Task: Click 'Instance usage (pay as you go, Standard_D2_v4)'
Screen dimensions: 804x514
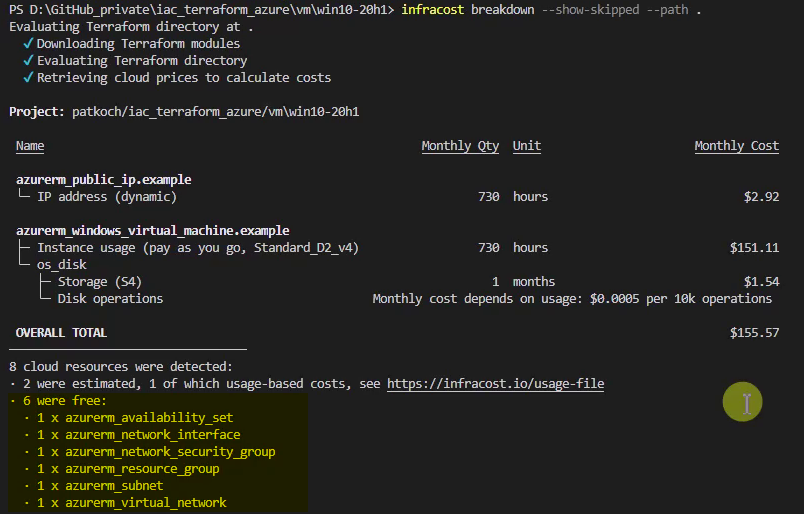Action: pyautogui.click(x=198, y=248)
